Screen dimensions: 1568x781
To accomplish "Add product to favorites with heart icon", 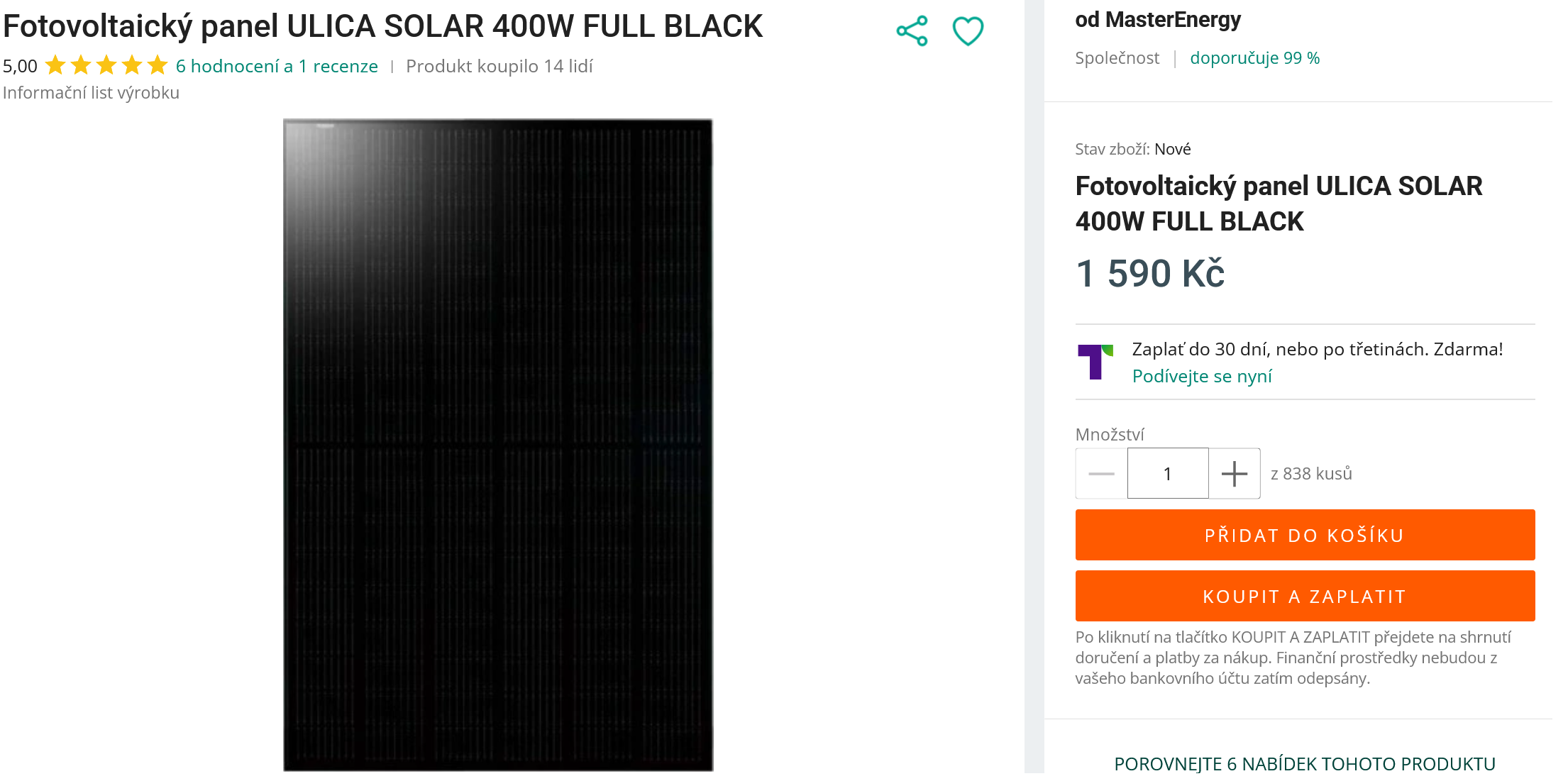I will click(968, 31).
